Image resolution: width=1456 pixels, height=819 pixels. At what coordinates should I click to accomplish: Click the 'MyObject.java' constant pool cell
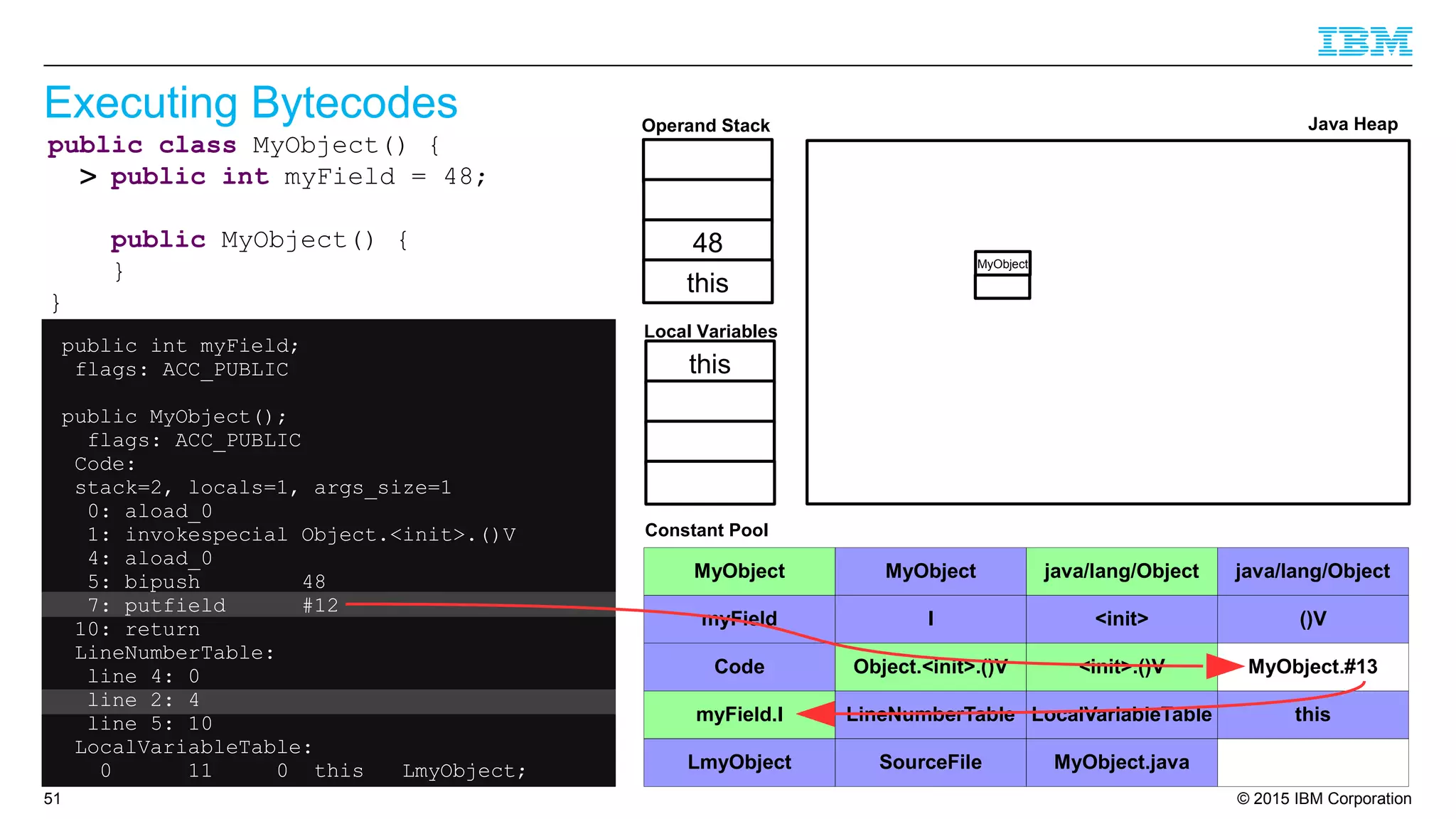tap(1122, 762)
